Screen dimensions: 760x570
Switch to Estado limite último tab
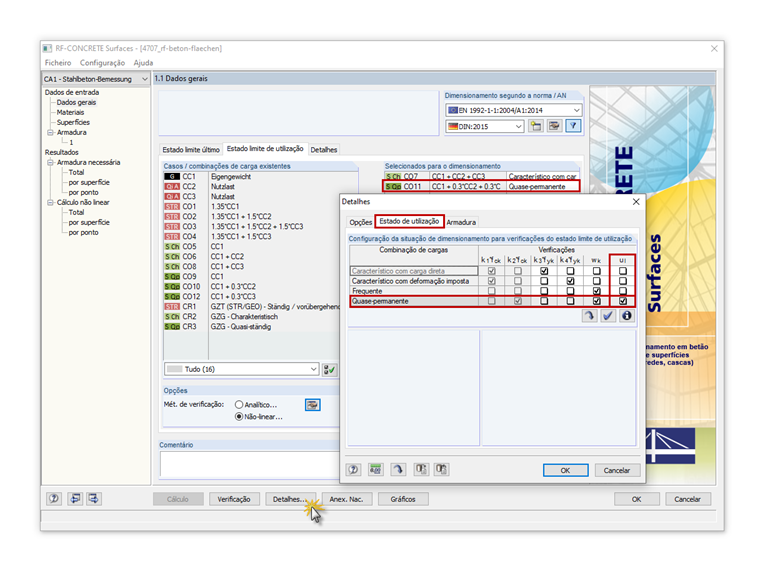click(x=191, y=150)
